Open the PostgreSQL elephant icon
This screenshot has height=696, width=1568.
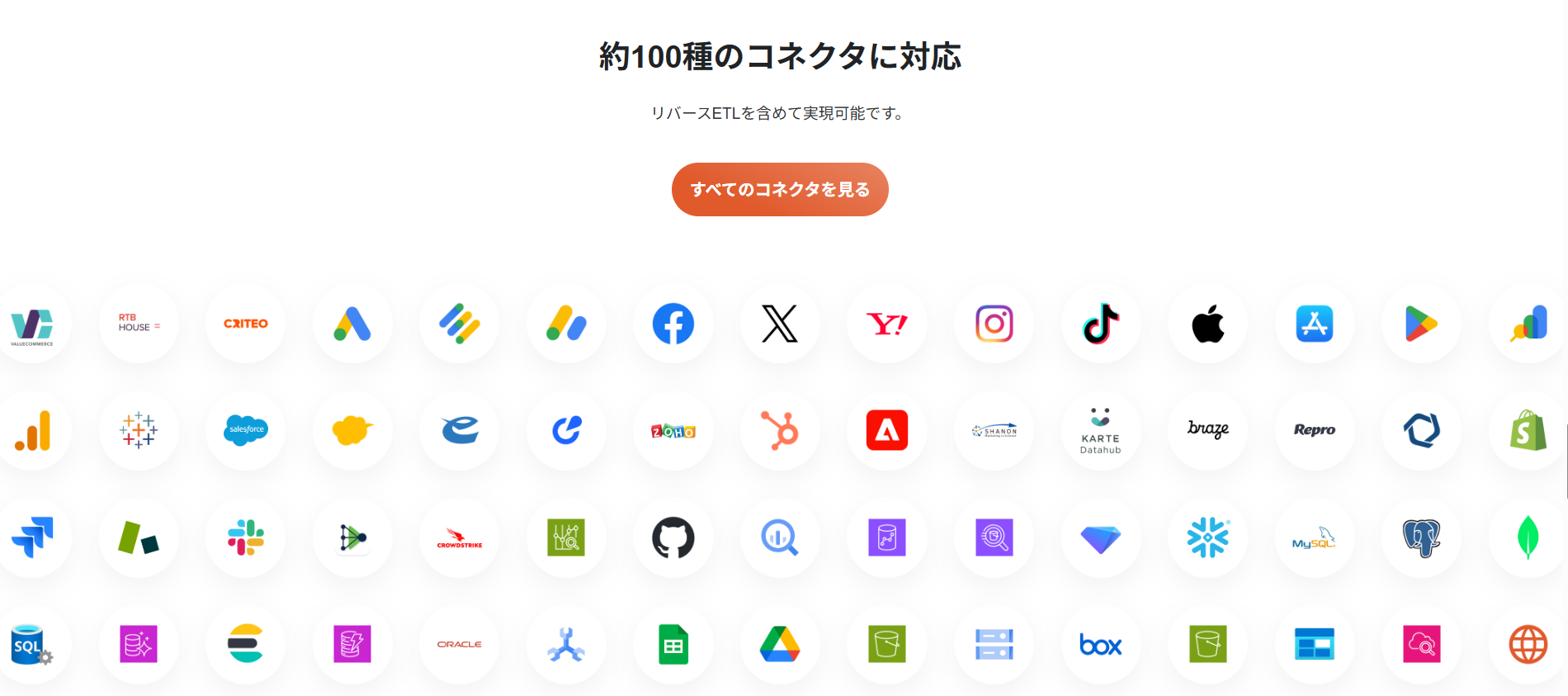[1422, 538]
